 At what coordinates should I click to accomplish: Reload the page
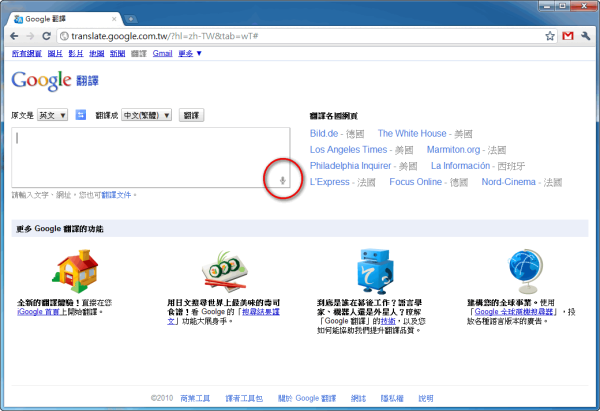[x=46, y=36]
